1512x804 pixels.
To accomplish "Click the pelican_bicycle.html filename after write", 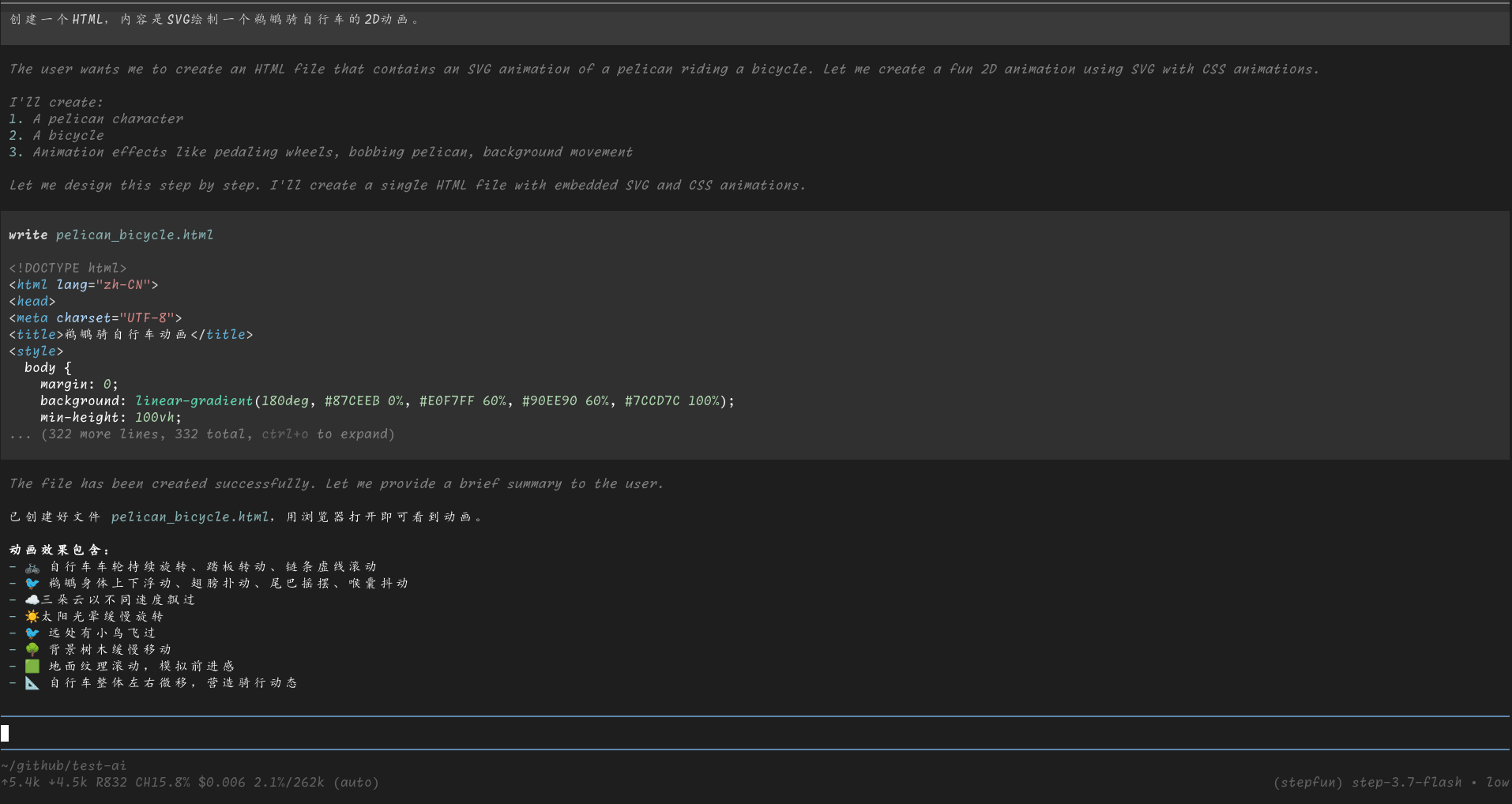I will point(134,235).
